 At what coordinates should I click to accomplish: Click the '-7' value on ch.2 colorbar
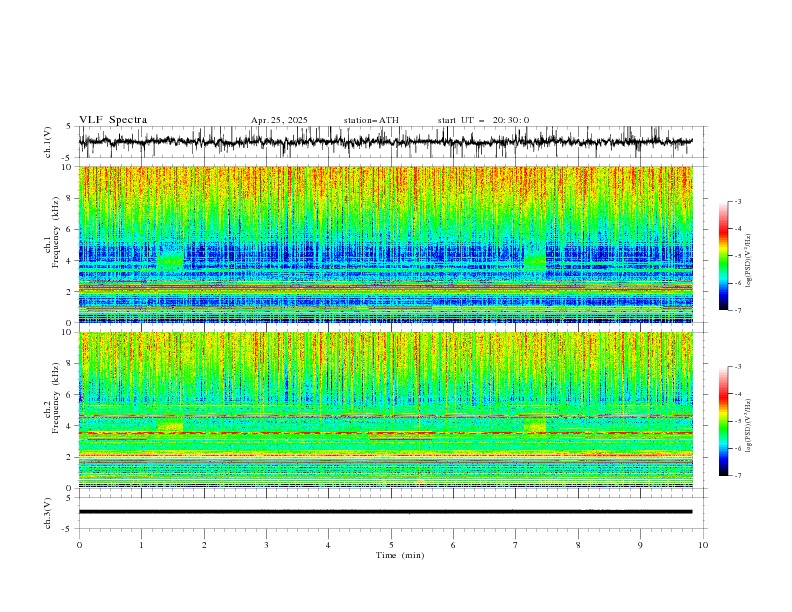737,476
